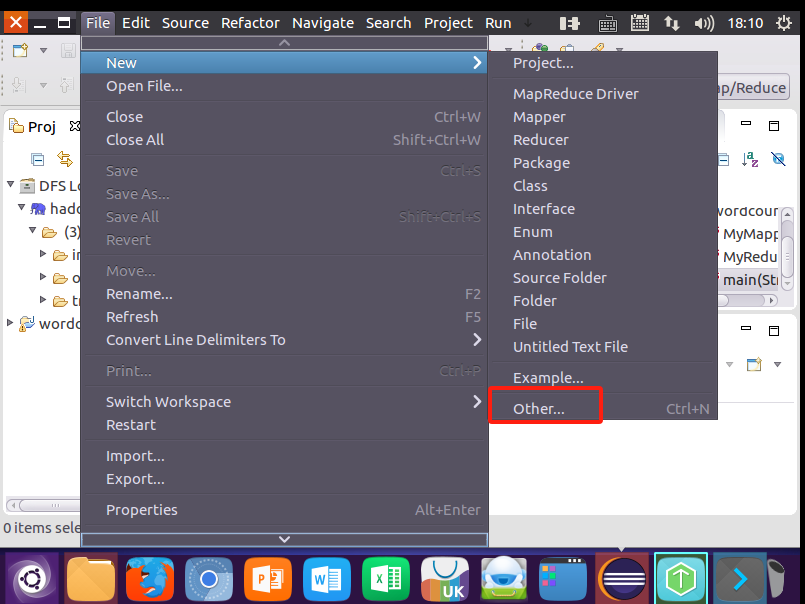Expand the wordcount project node

coord(8,323)
